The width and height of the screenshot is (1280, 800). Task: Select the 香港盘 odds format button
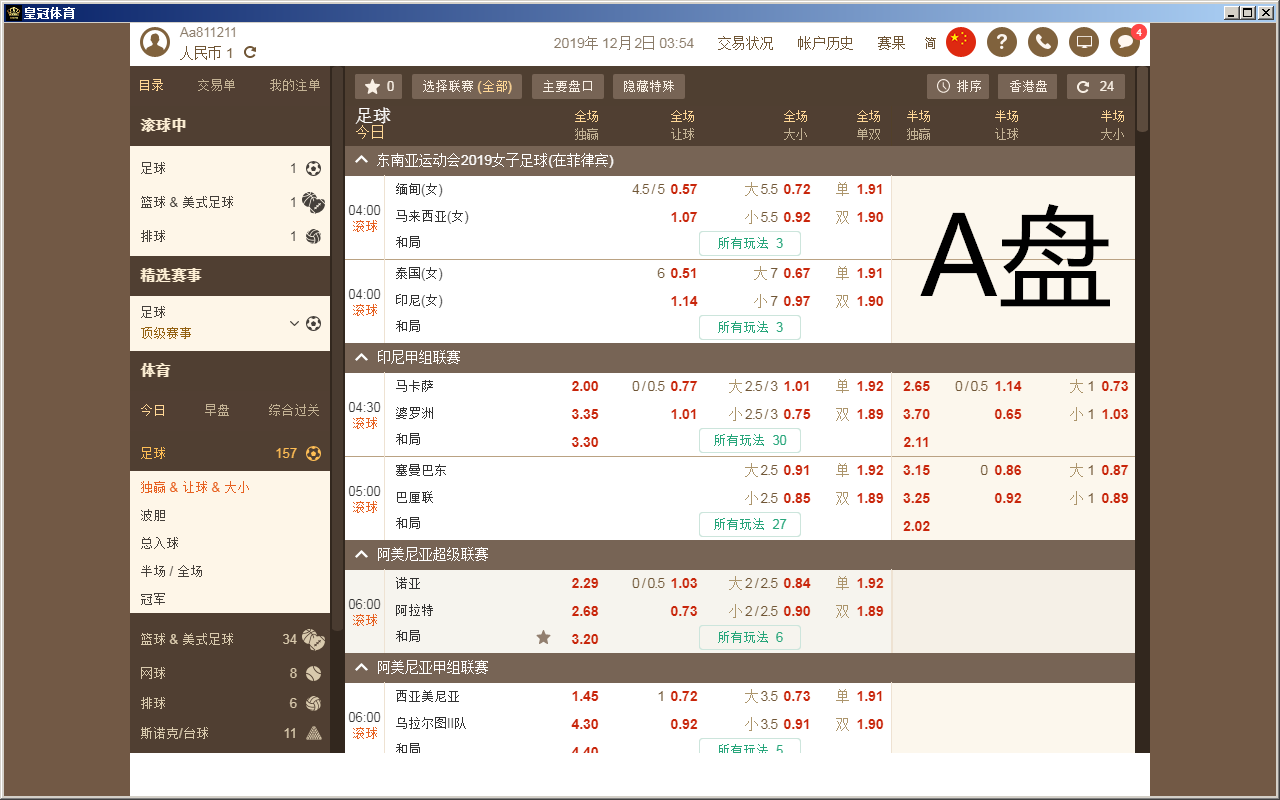[1027, 86]
